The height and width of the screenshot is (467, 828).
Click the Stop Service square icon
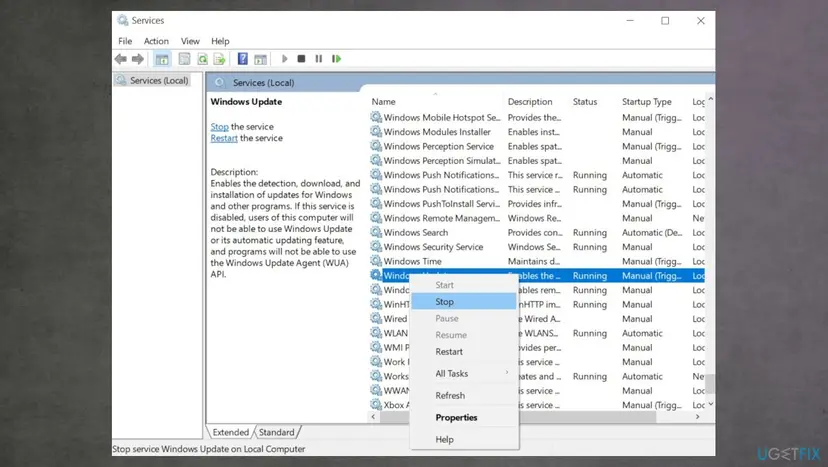point(302,59)
